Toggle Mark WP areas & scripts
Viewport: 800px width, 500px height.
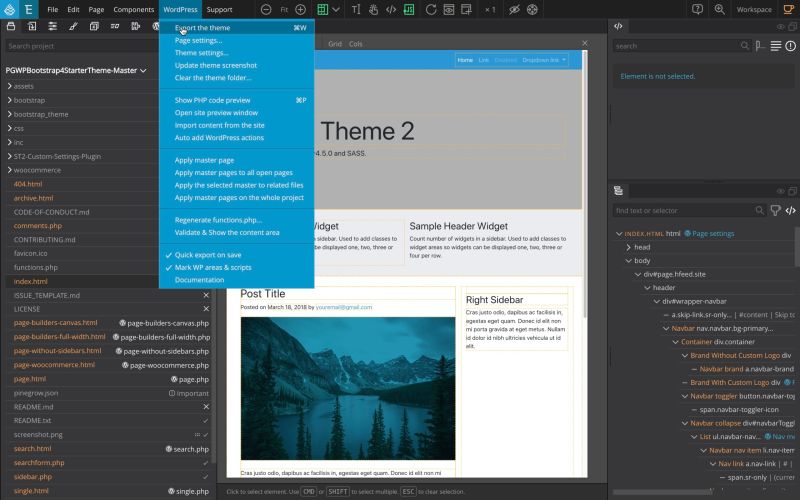pyautogui.click(x=212, y=267)
